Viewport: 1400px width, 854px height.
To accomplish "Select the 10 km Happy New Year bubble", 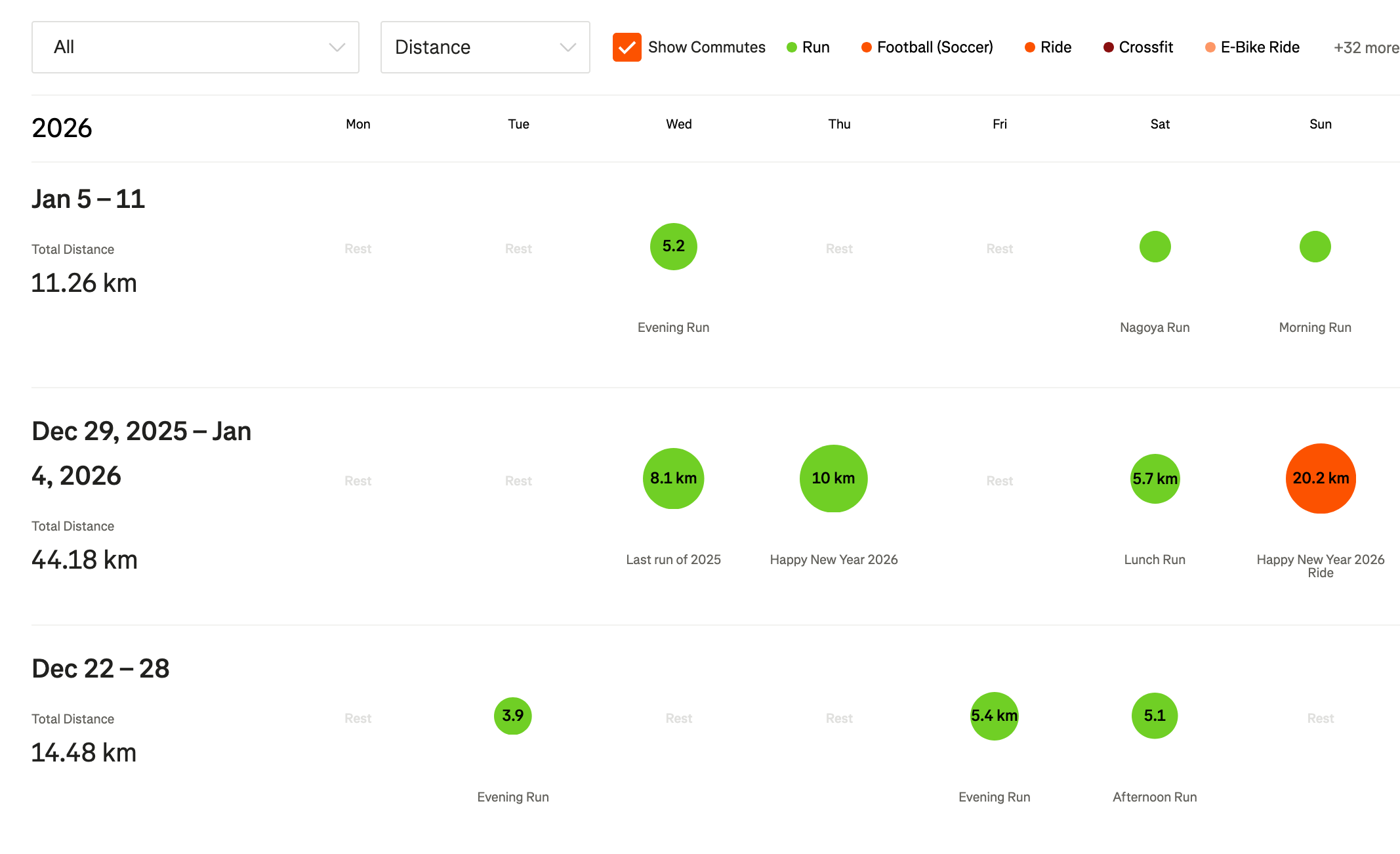I will point(833,479).
